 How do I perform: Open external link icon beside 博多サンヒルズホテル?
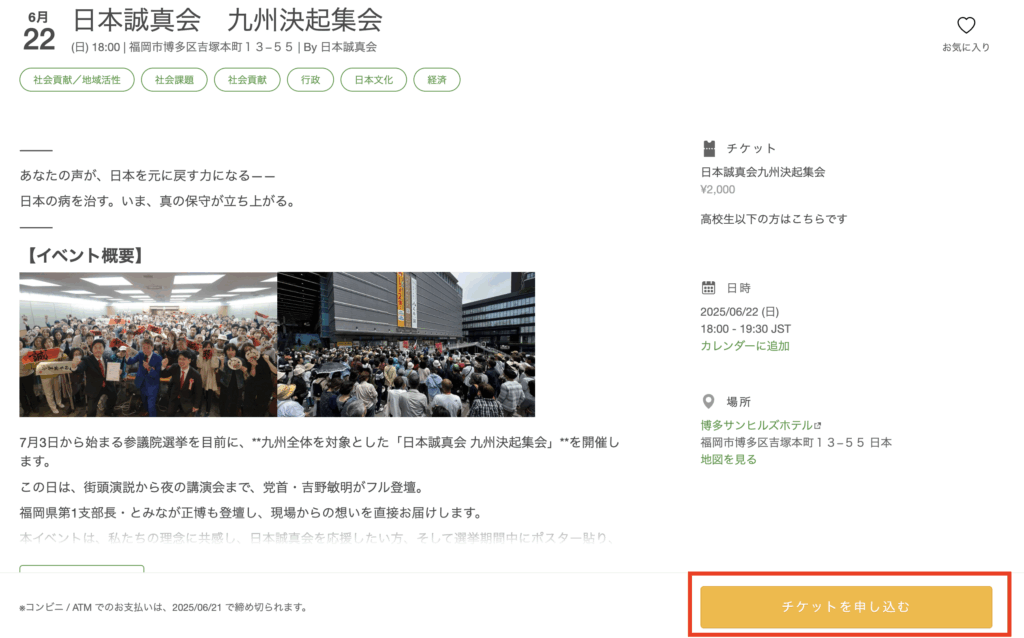[x=818, y=425]
